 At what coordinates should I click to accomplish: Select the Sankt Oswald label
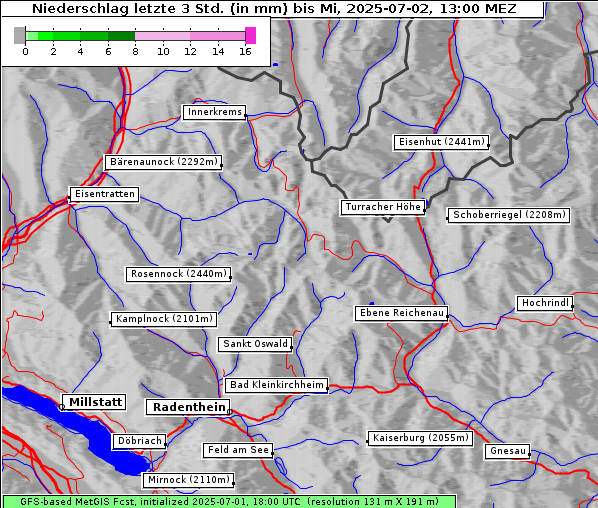[255, 344]
